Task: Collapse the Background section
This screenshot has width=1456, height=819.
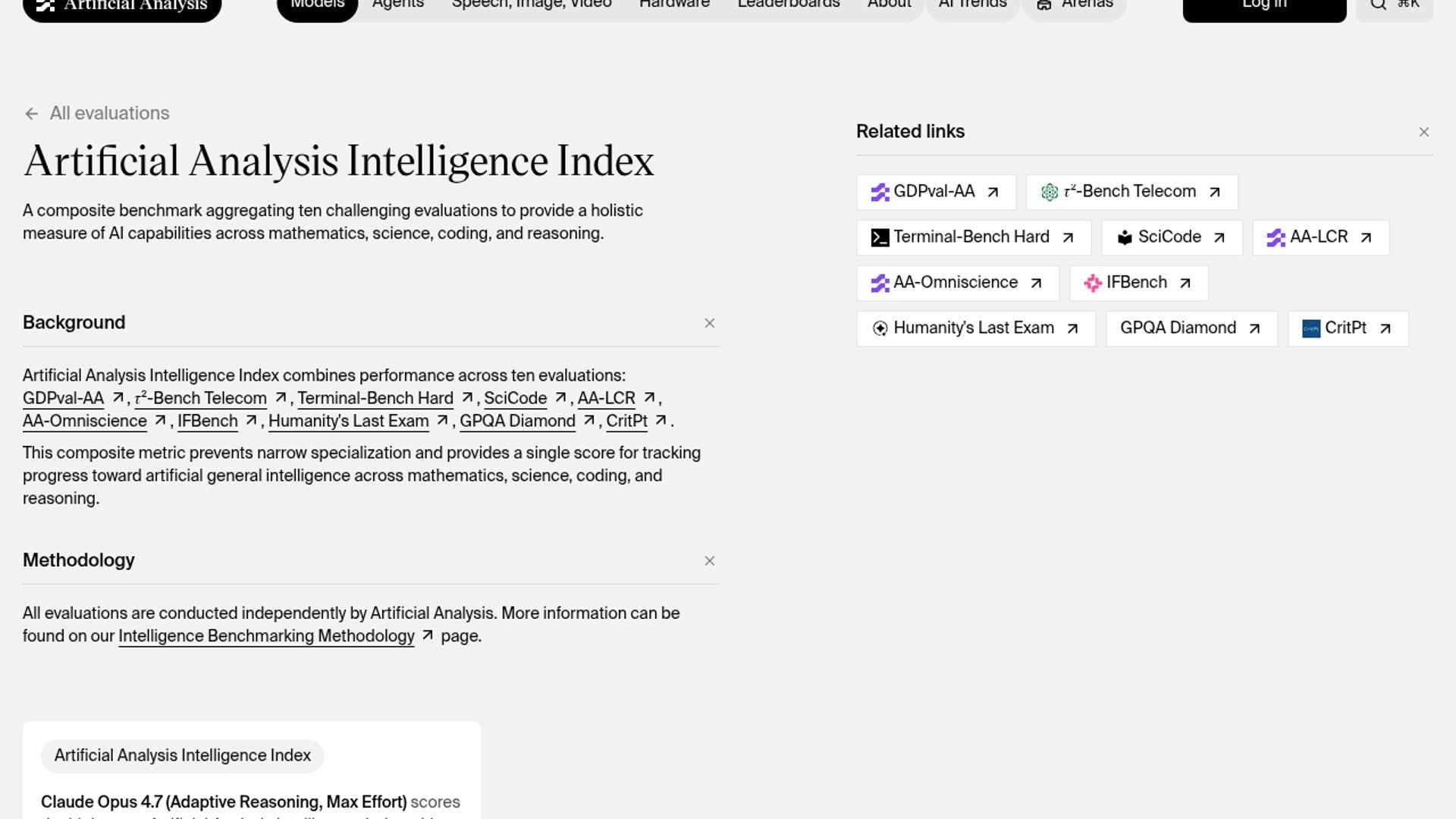Action: 709,323
